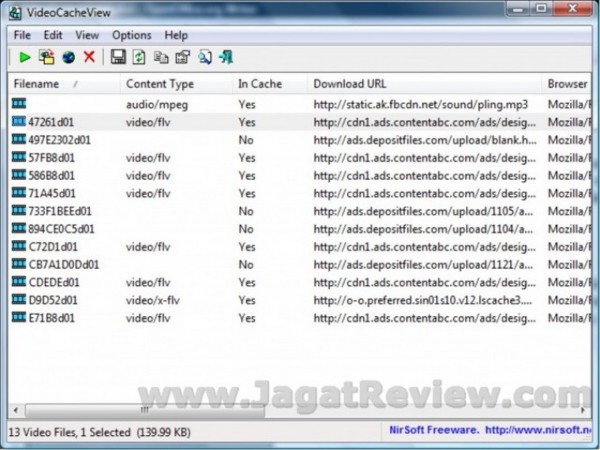This screenshot has width=600, height=450.
Task: Sort by Filename column header
Action: [x=64, y=84]
